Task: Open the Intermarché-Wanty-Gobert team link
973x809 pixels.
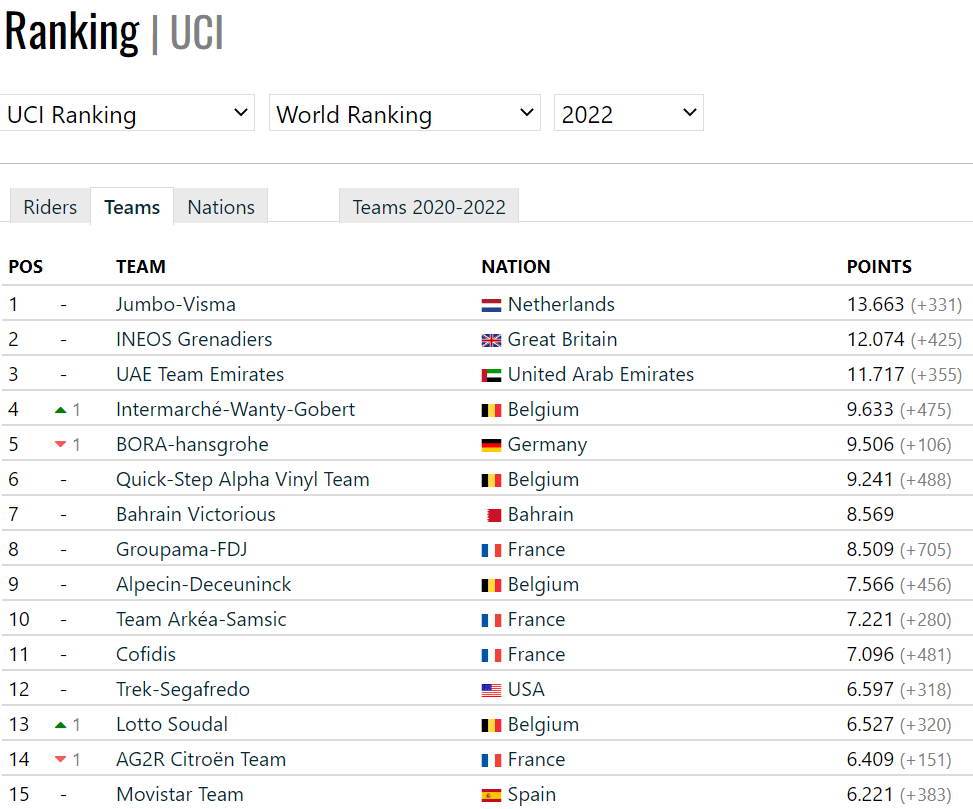Action: pos(235,409)
